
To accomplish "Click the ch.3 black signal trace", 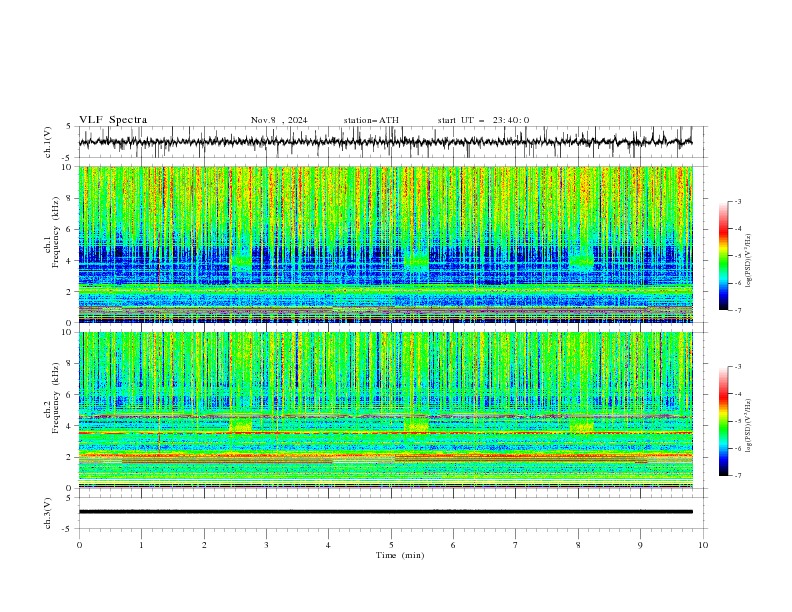I will click(x=385, y=512).
